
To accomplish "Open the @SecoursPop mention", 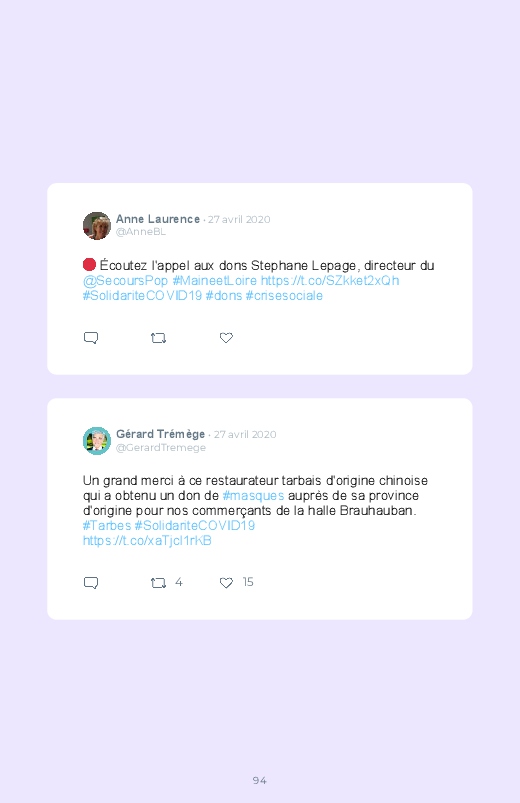I will point(126,281).
